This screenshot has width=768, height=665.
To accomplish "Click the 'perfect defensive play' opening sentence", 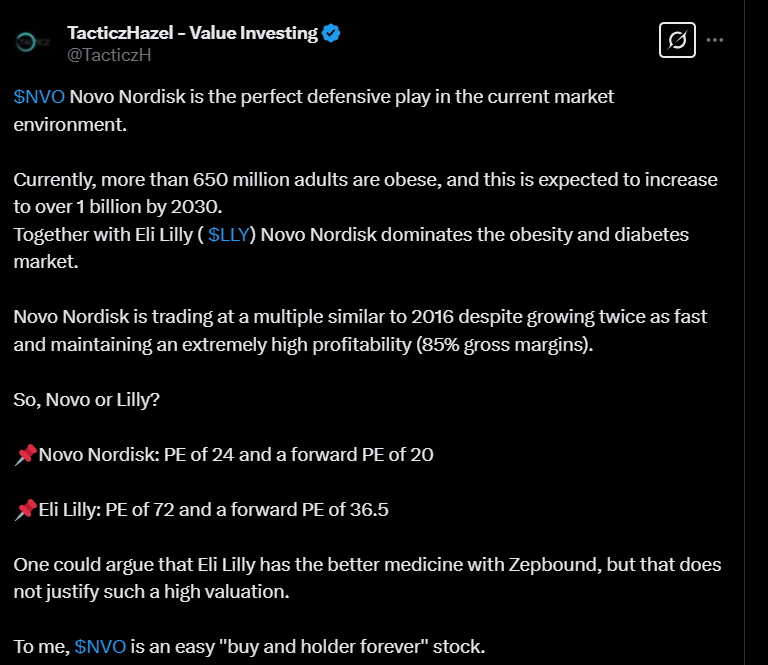I will tap(313, 111).
